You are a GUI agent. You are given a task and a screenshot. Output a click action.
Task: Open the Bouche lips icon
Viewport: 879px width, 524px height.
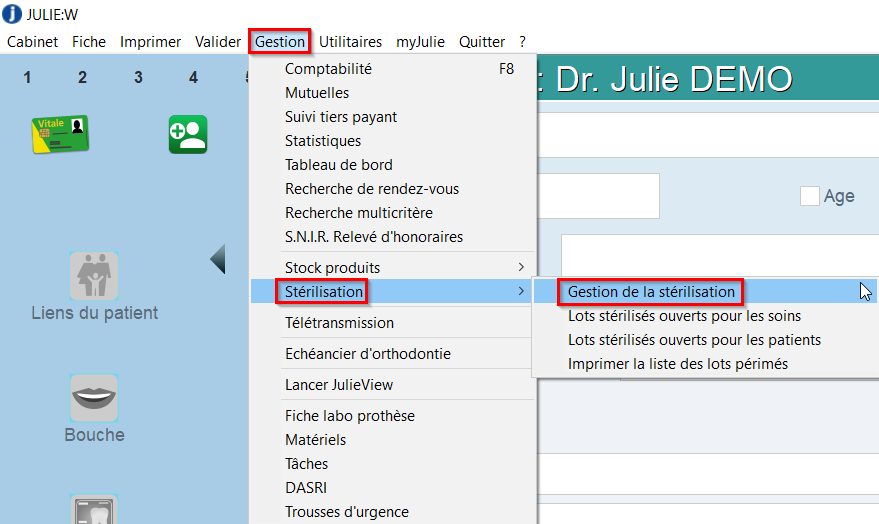94,397
